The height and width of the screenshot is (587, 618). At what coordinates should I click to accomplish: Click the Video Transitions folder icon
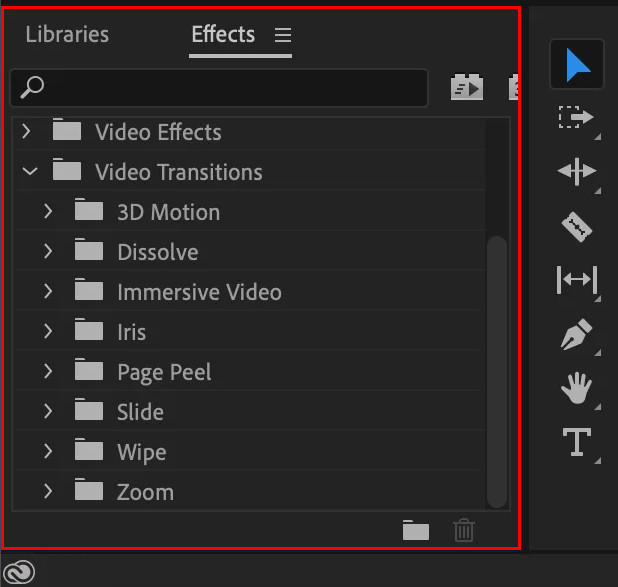coord(67,170)
